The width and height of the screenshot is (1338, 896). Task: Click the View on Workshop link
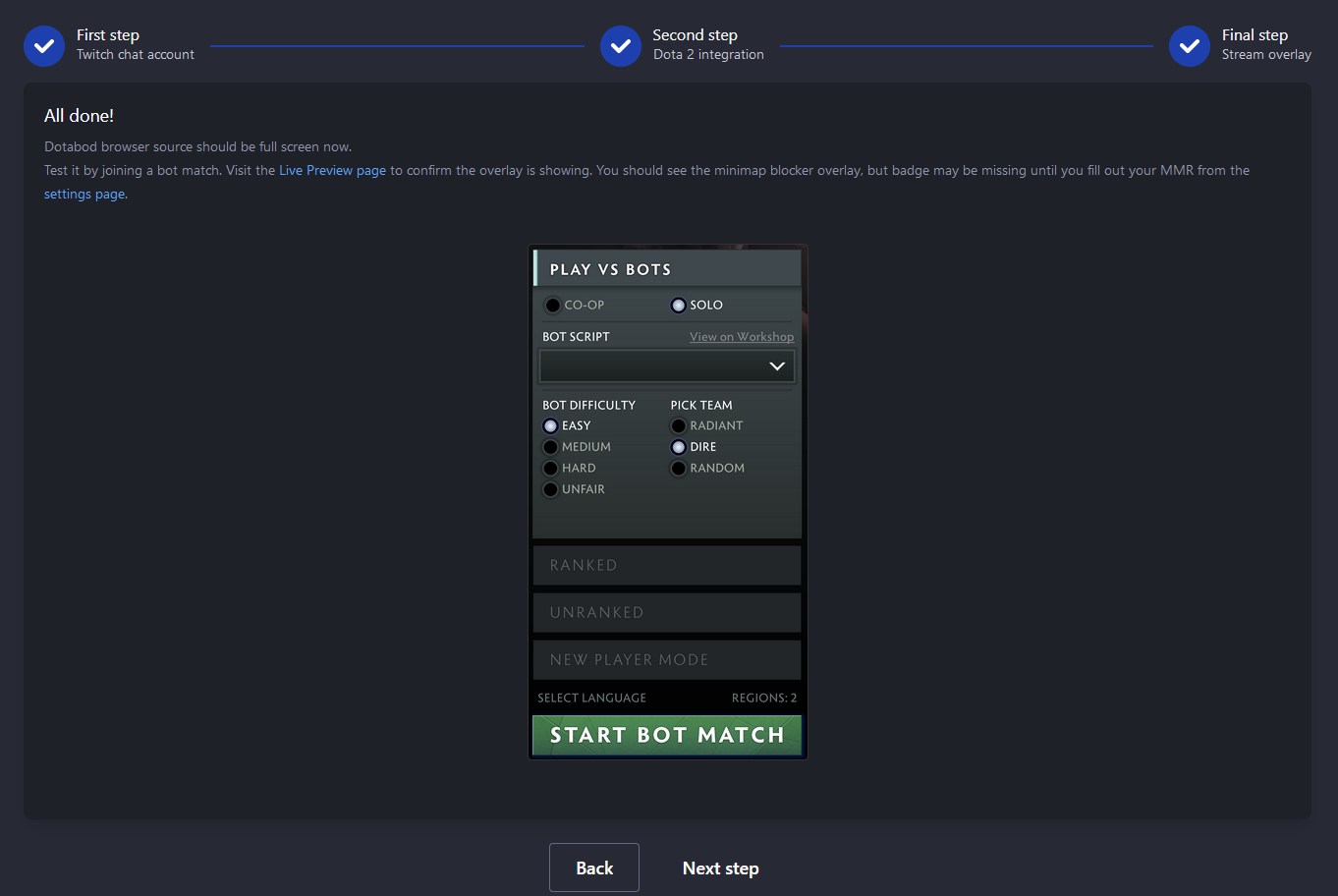point(742,336)
